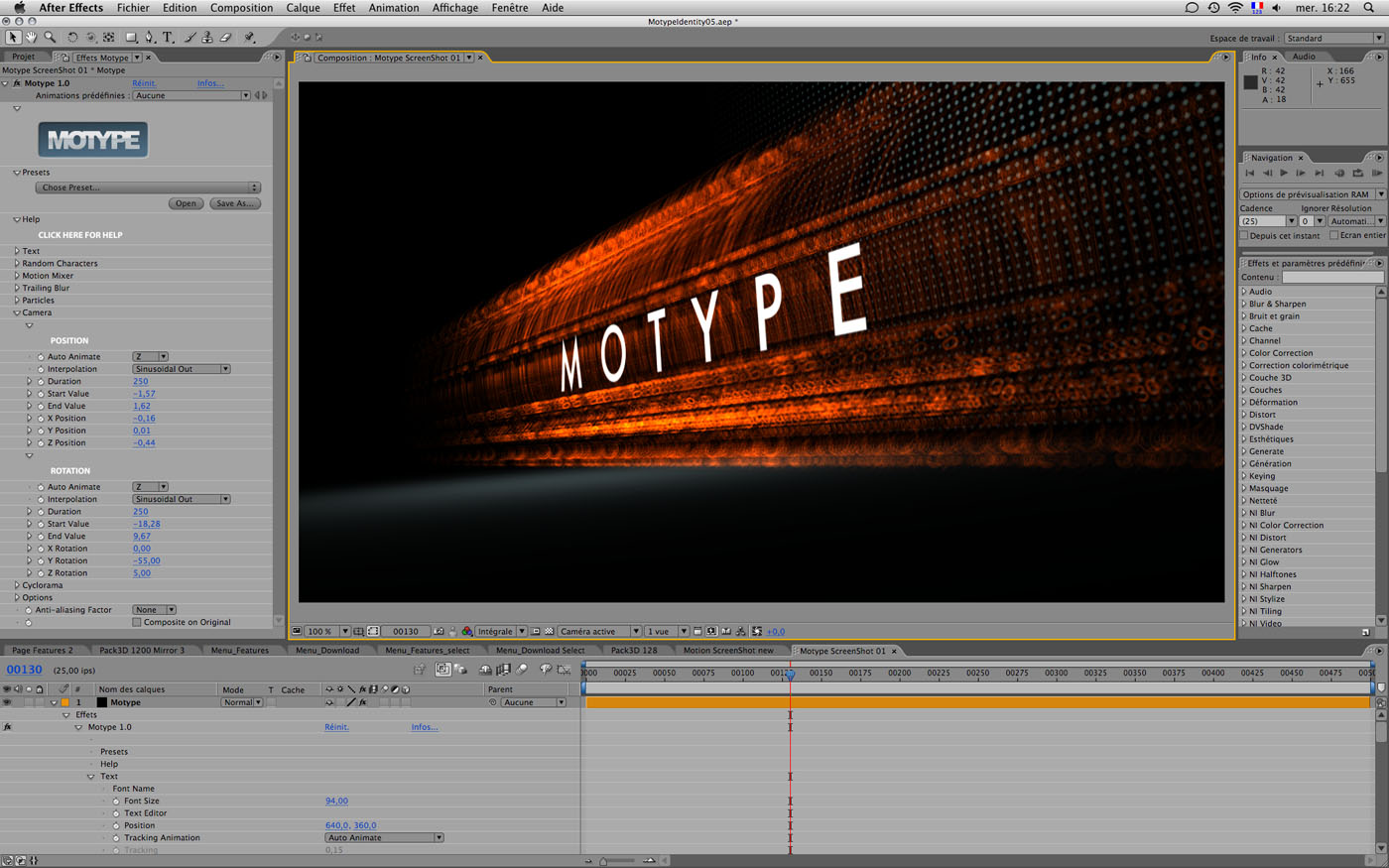Select the Rectangle mask tool
Image resolution: width=1389 pixels, height=868 pixels.
[131, 38]
